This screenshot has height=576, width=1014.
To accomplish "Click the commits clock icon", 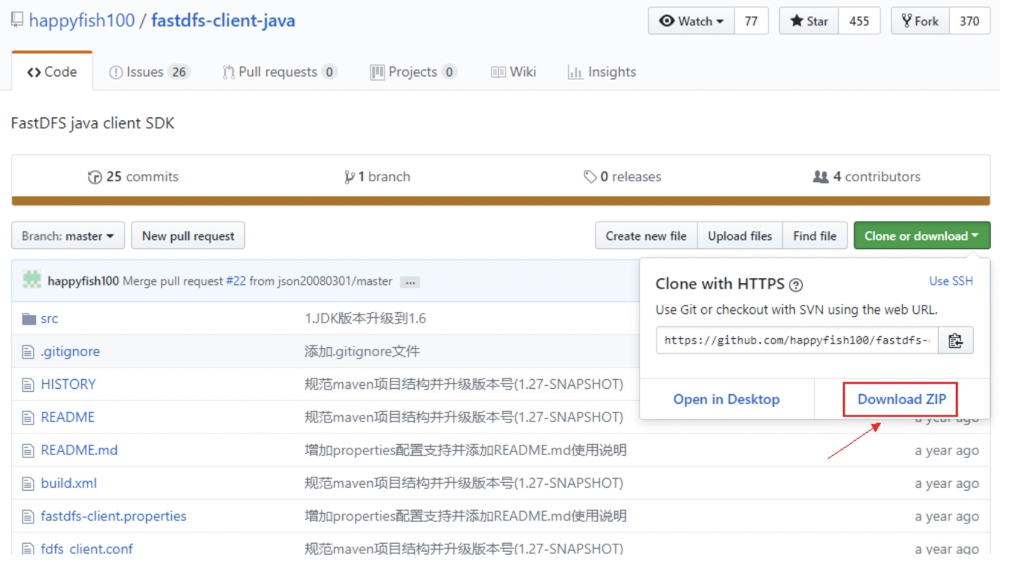I will (x=94, y=176).
